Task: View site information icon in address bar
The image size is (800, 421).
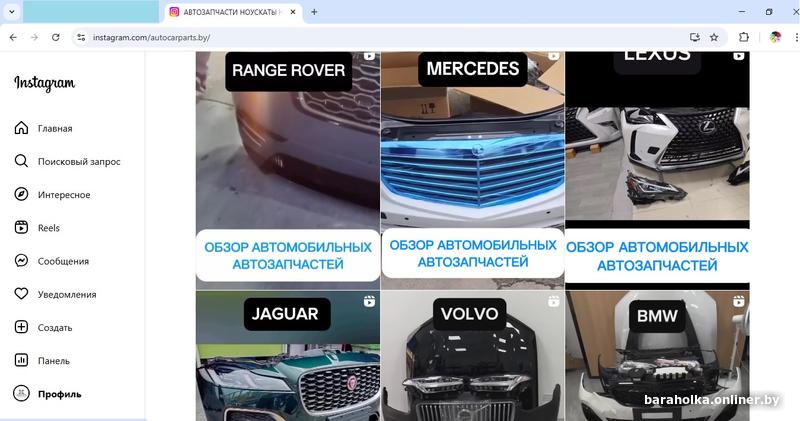Action: (x=81, y=37)
